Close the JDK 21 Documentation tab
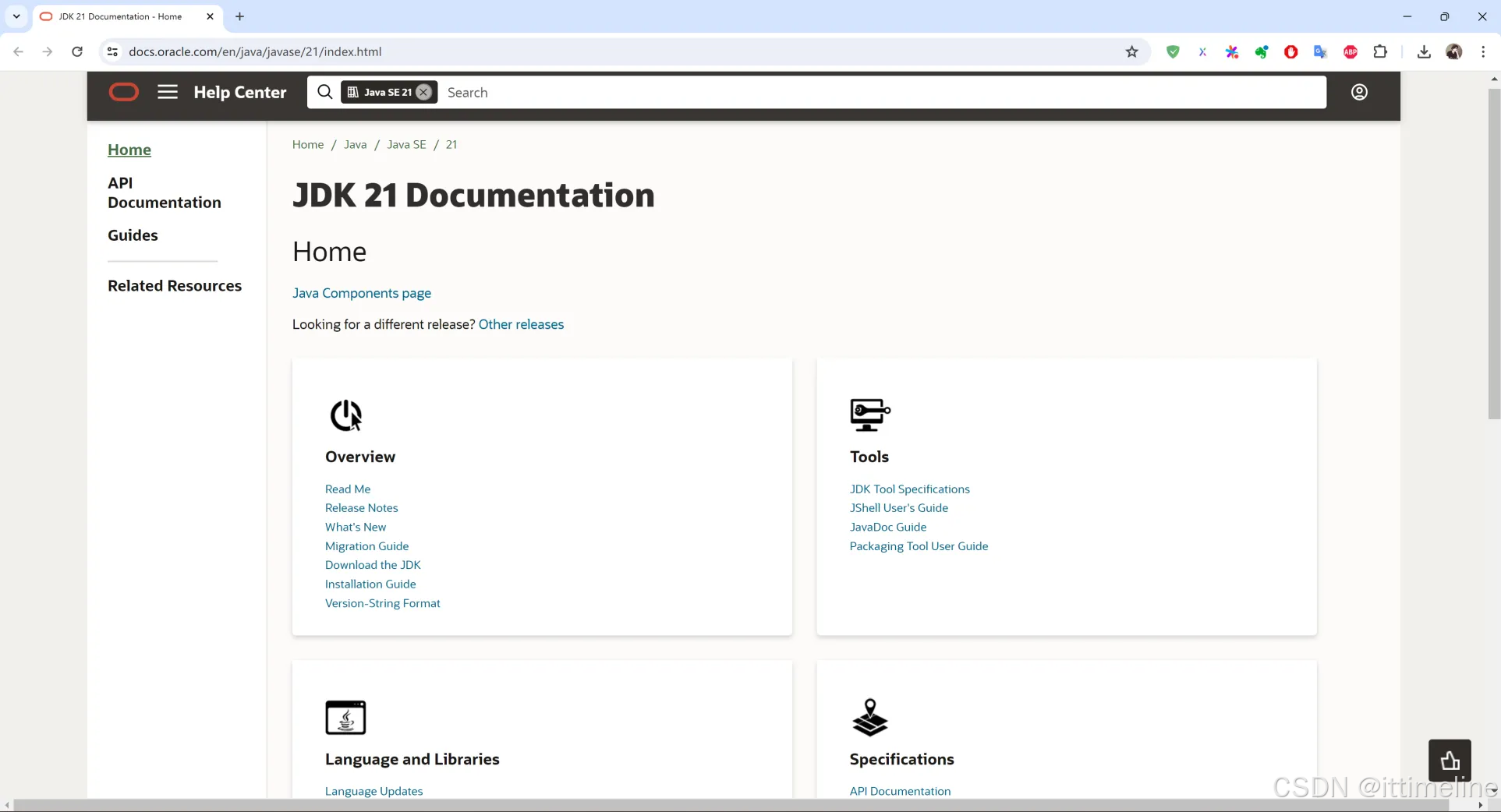 [210, 16]
